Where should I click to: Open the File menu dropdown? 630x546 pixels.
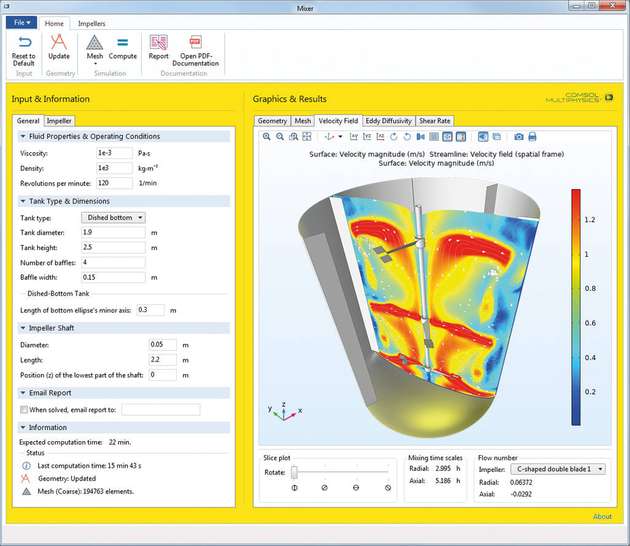click(21, 22)
